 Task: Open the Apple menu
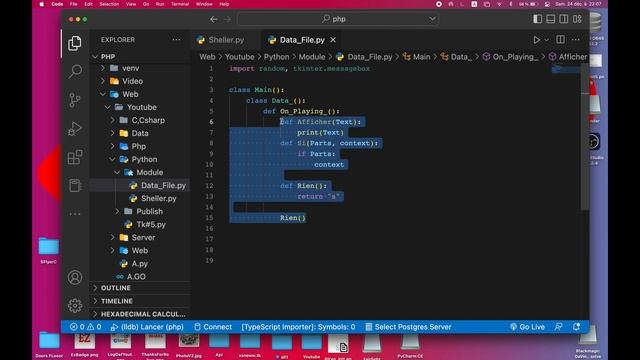point(41,4)
